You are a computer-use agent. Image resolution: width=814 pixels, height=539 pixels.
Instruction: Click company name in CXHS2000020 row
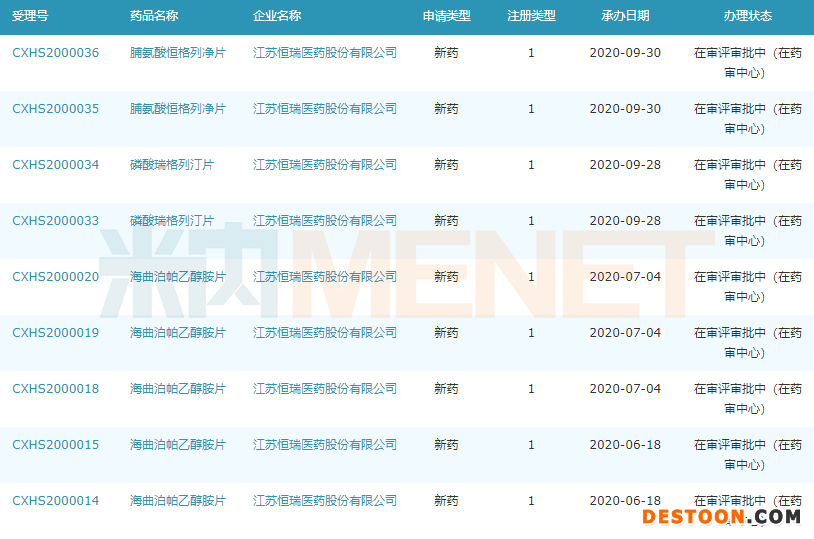(x=325, y=277)
